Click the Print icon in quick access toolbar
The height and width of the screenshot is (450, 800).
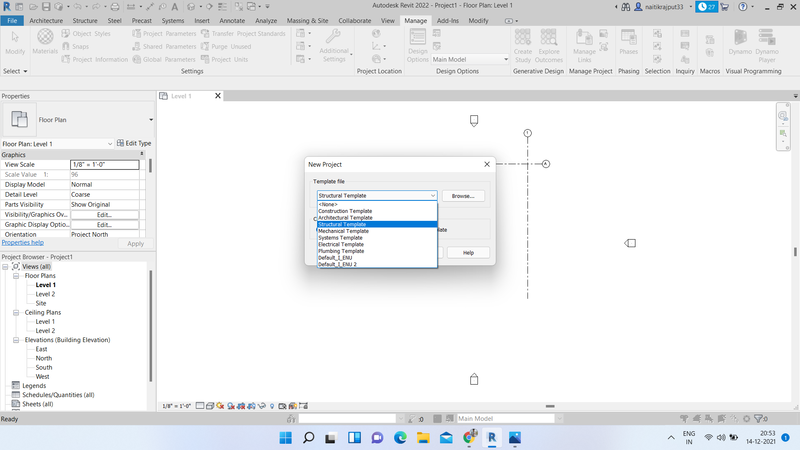click(x=115, y=7)
